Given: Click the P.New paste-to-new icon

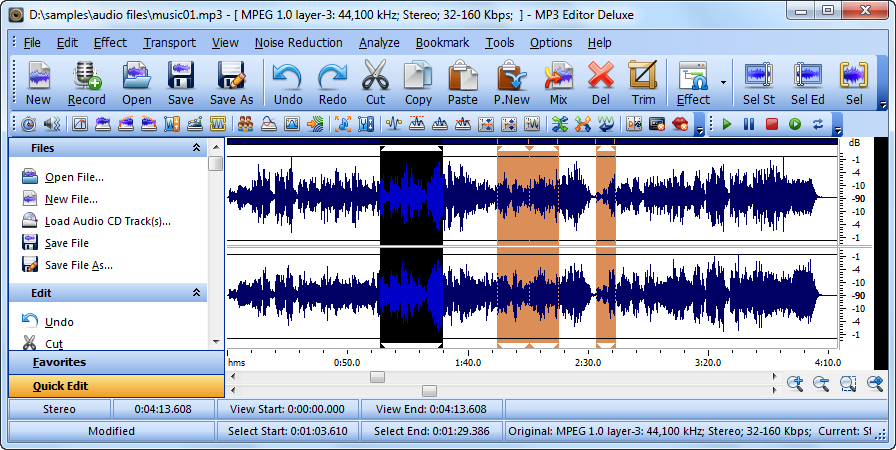Looking at the screenshot, I should [x=511, y=76].
